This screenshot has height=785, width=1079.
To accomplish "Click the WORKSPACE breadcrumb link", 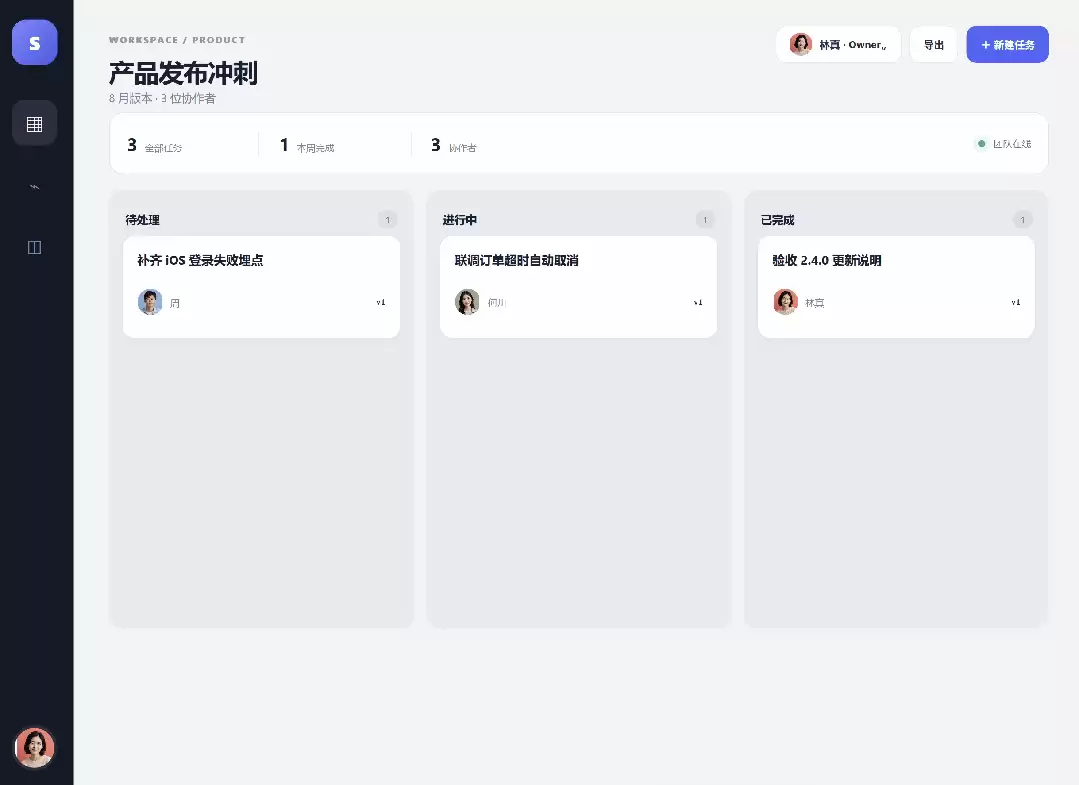I will (143, 40).
